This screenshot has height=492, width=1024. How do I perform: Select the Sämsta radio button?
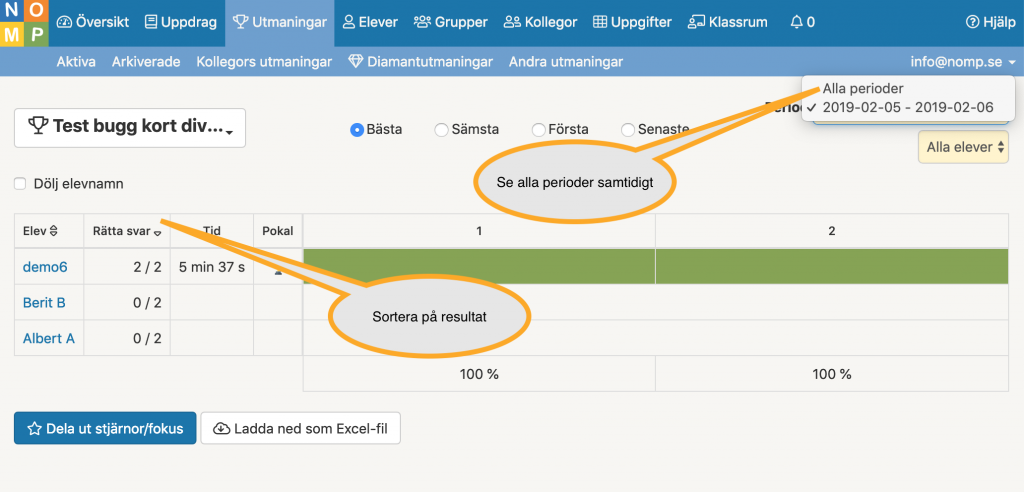[x=441, y=129]
